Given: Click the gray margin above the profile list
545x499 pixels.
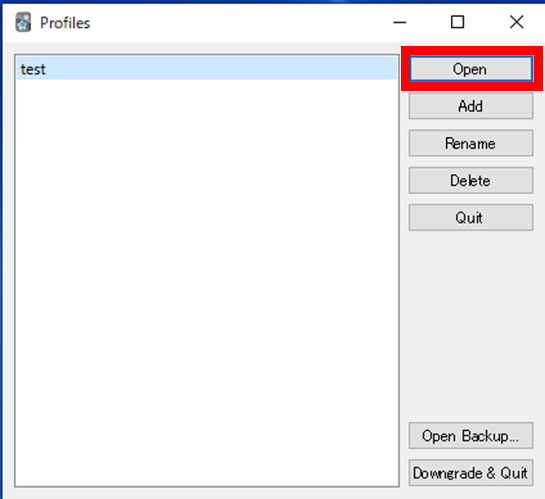Looking at the screenshot, I should [207, 48].
